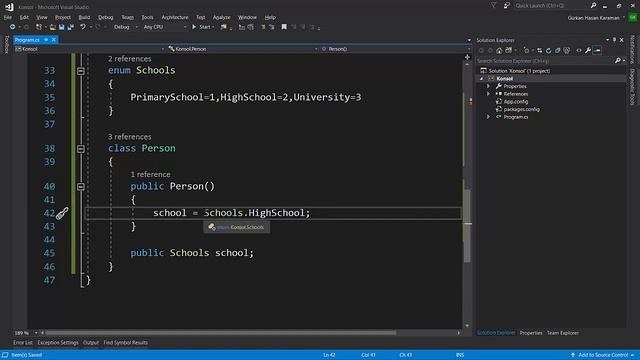
Task: Click the Collapse All icon in Solution Explorer
Action: pos(558,51)
